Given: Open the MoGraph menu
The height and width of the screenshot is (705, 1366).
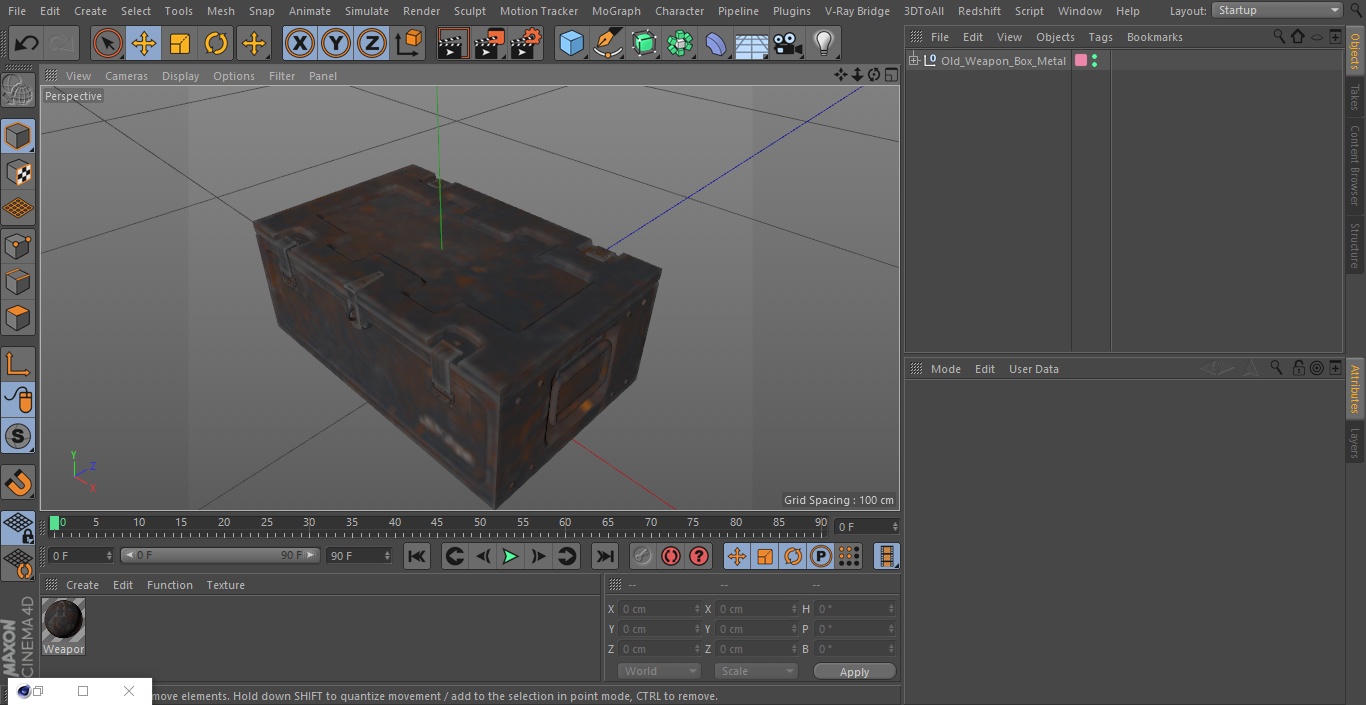Looking at the screenshot, I should coord(616,11).
